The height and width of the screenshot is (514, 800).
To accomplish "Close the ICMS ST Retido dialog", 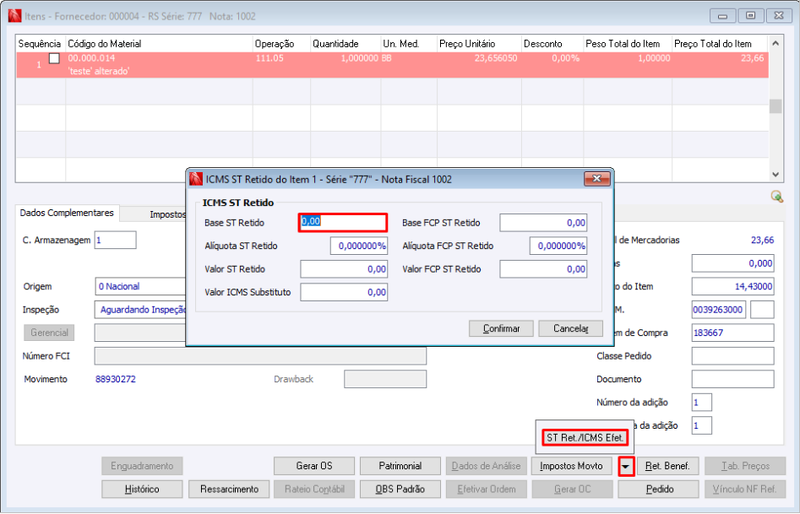I will coord(597,179).
